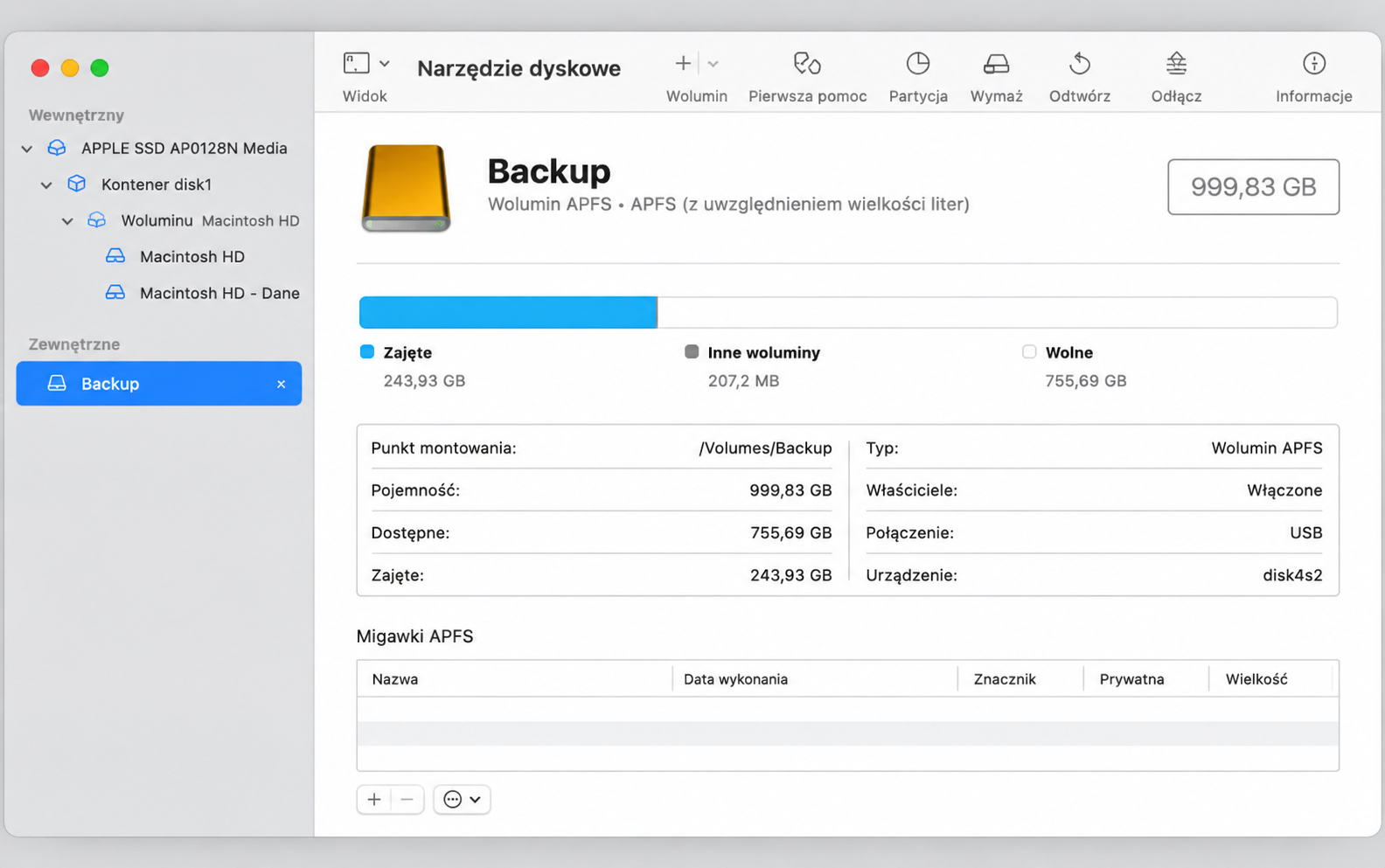1385x868 pixels.
Task: Click the Wolne white legend swatch
Action: pyautogui.click(x=1029, y=351)
